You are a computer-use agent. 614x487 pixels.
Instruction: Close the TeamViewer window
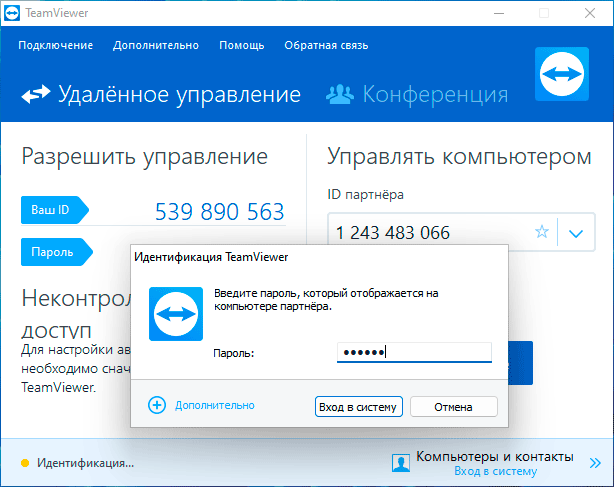[x=590, y=13]
